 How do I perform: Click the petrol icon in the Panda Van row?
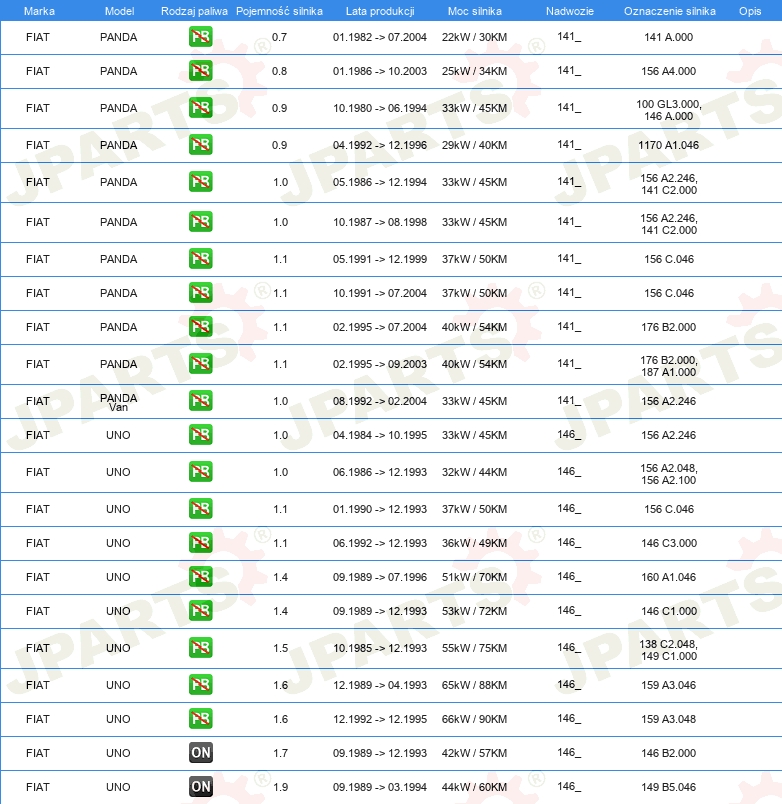[x=200, y=401]
